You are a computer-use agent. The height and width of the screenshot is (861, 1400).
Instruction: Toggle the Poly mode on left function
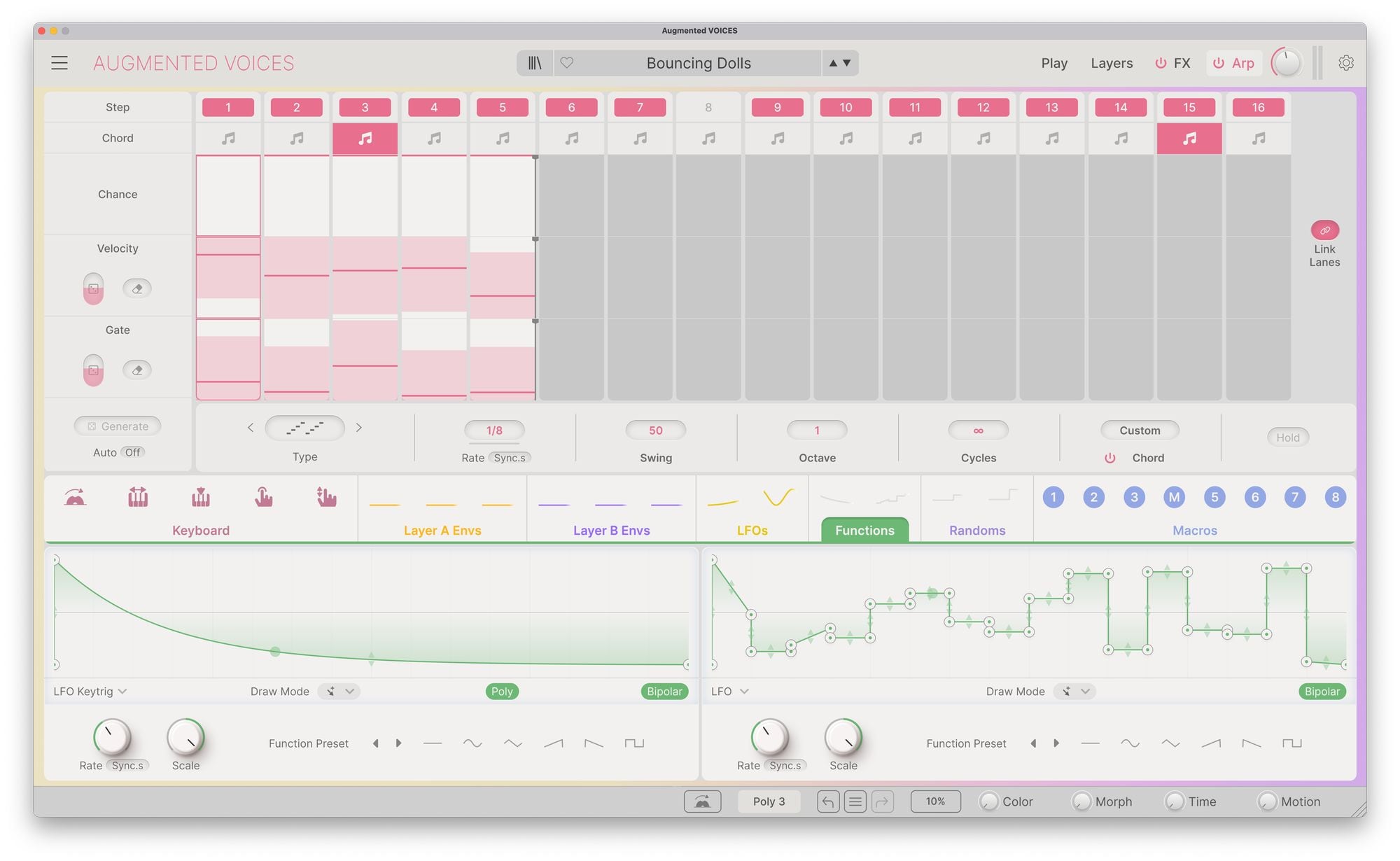502,692
